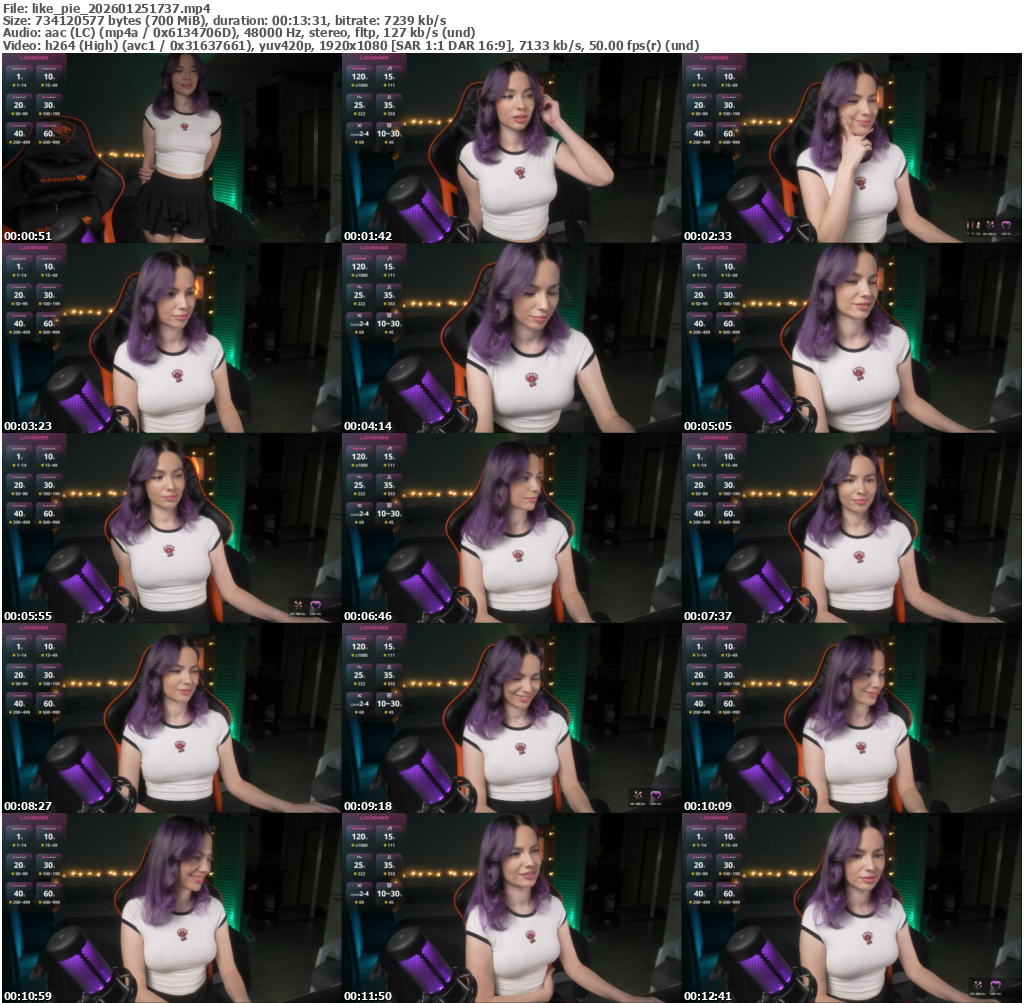Click the 00:06:46 timestamp label
The height and width of the screenshot is (1003, 1024).
tap(368, 616)
